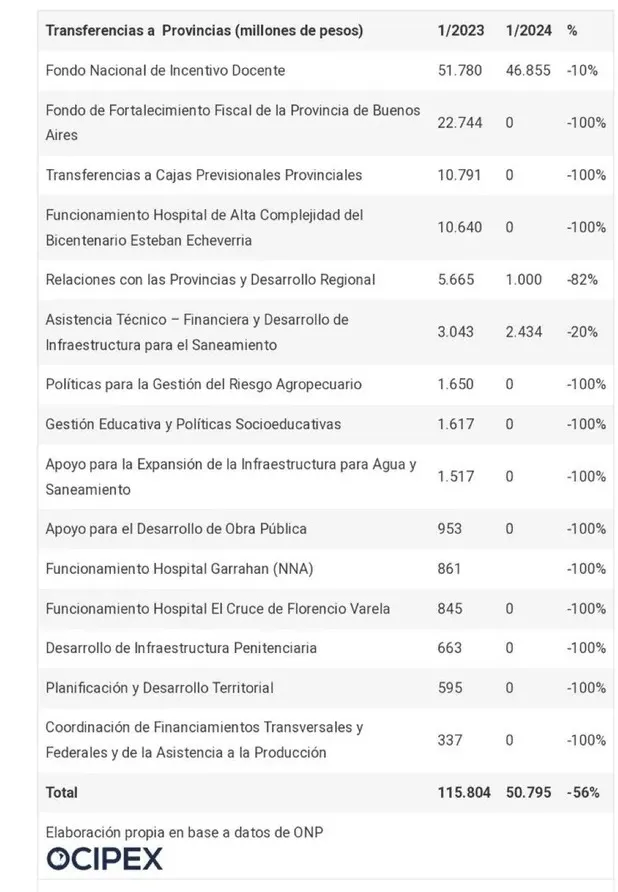Select the Funcionamiento Hospital Garrahan (NNA) row

[179, 568]
